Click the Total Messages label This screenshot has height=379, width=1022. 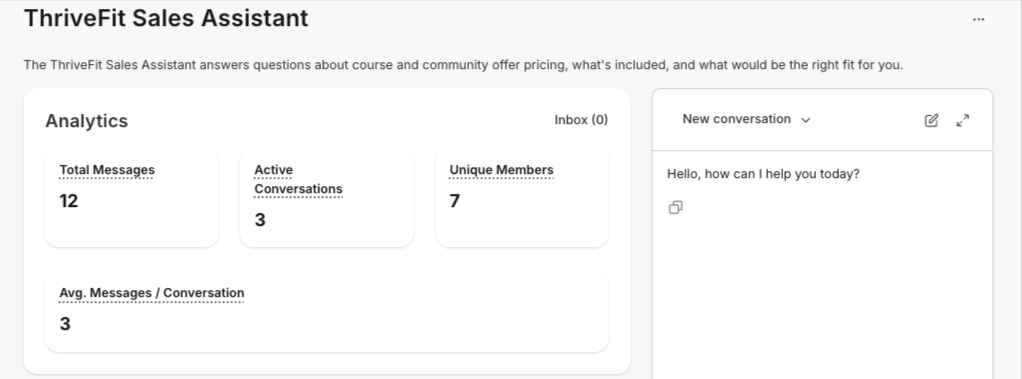point(107,170)
